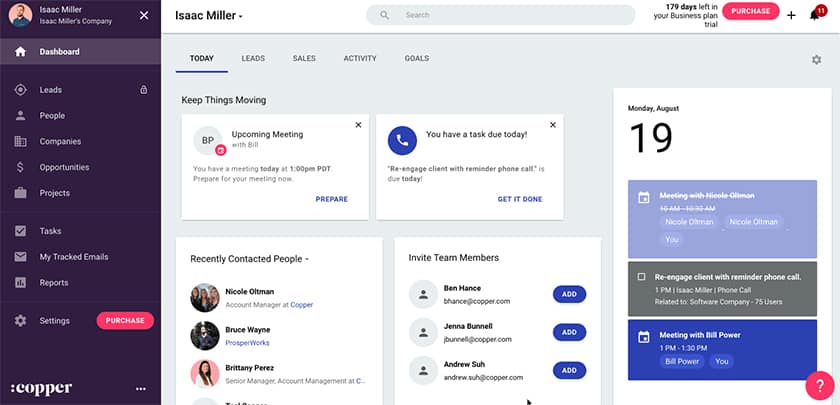Open Brittany Perez's photo thumbnail

coord(205,374)
